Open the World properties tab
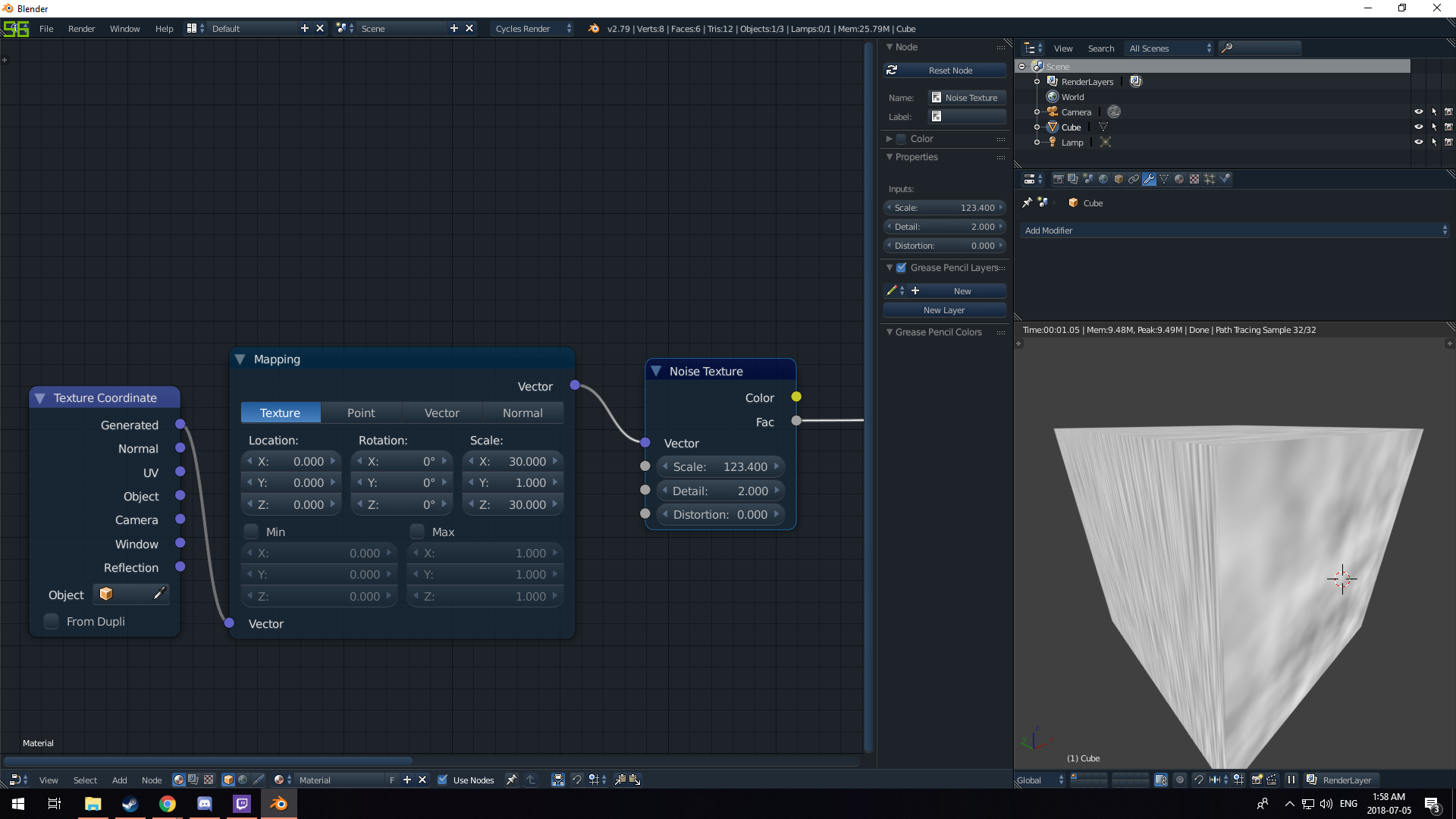The height and width of the screenshot is (819, 1456). pyautogui.click(x=1103, y=179)
